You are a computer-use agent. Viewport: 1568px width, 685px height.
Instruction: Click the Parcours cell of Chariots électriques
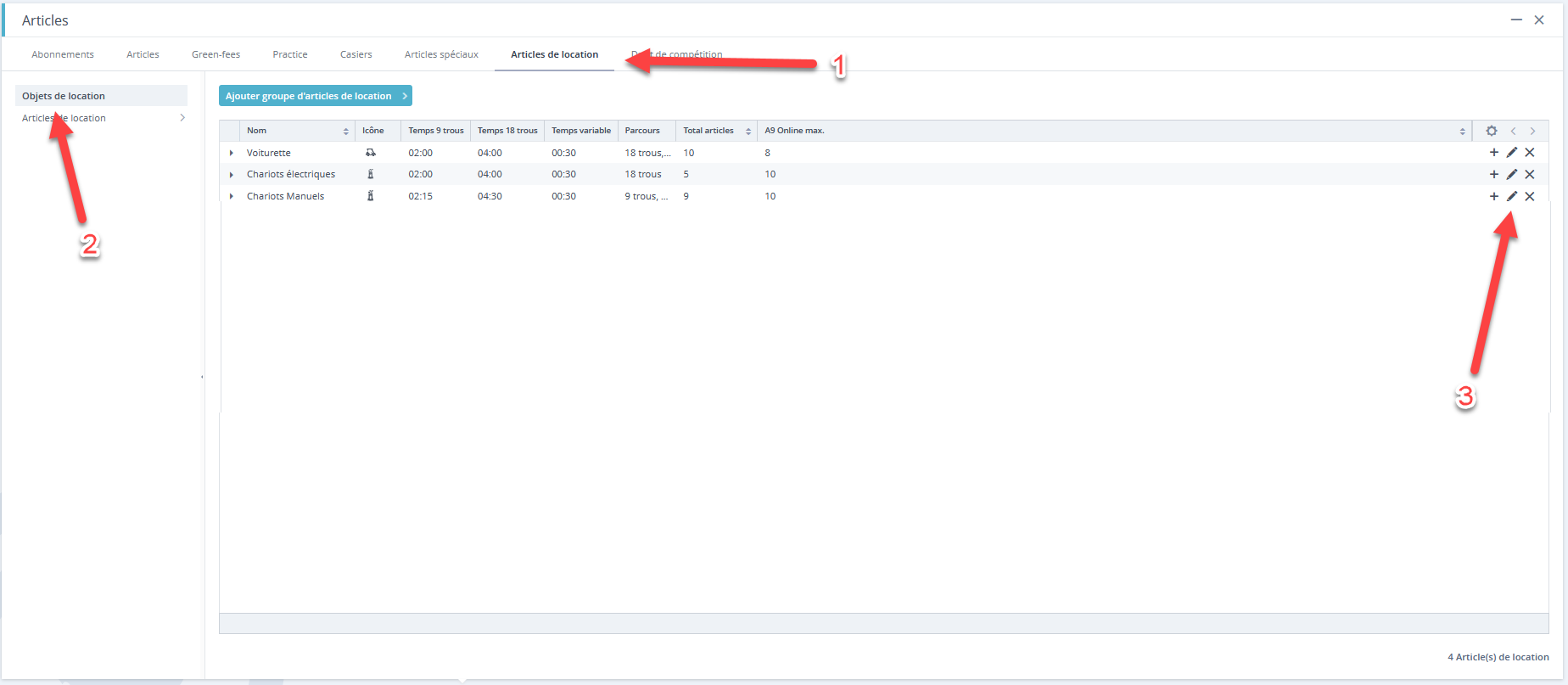[x=643, y=174]
